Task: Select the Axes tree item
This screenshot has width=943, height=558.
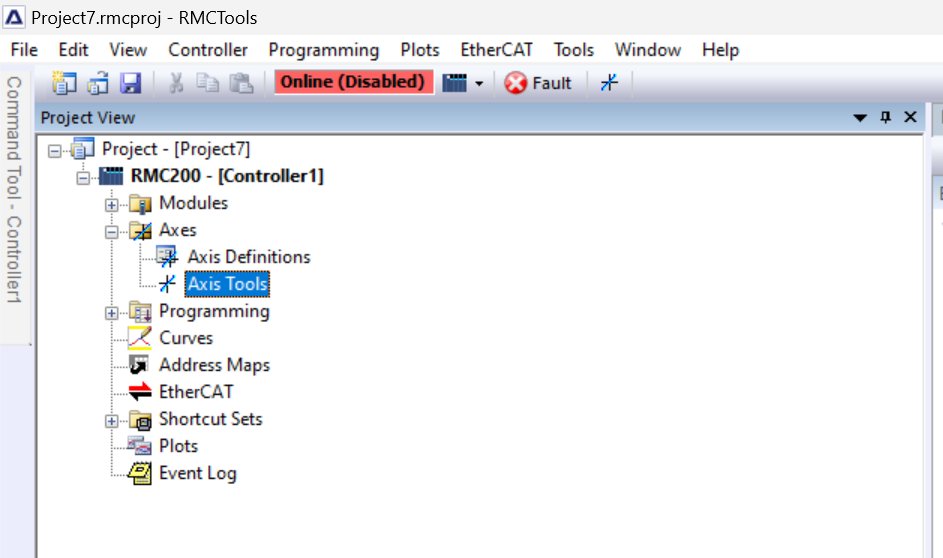Action: (x=177, y=230)
